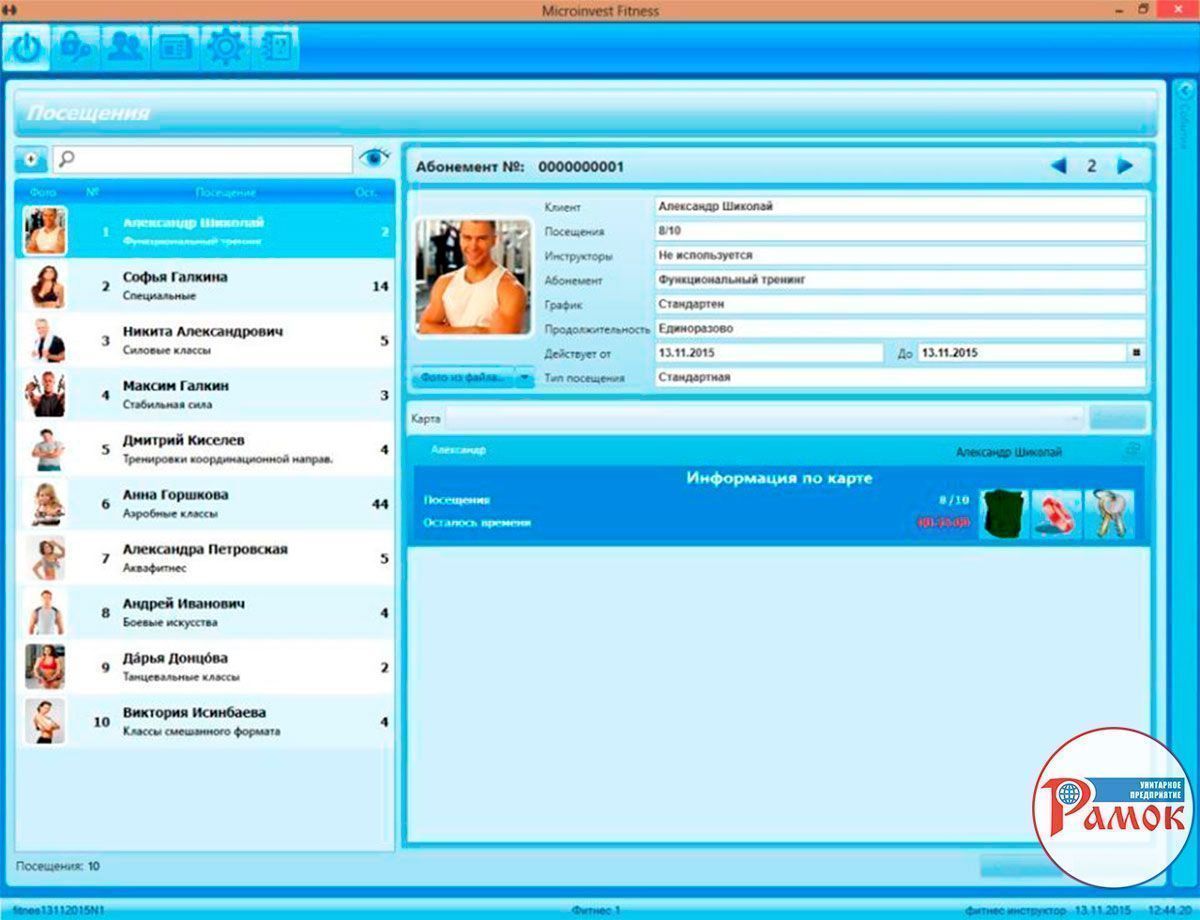Screen dimensions: 1200x920
Task: Click the 'График' field 'Стандартен'
Action: coord(900,304)
